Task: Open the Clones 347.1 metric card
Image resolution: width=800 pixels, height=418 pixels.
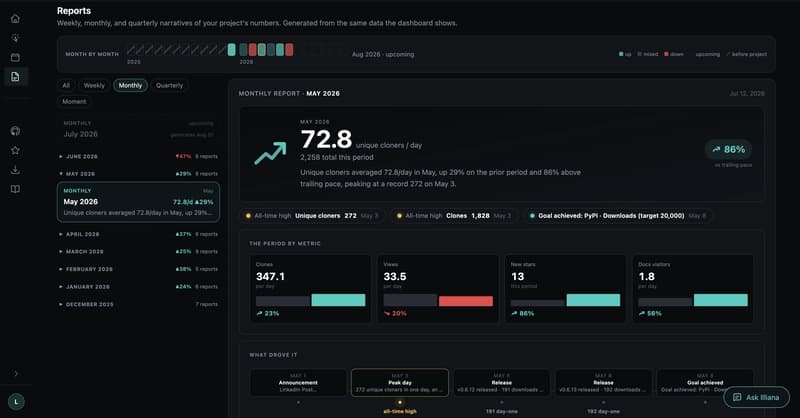Action: [x=311, y=289]
